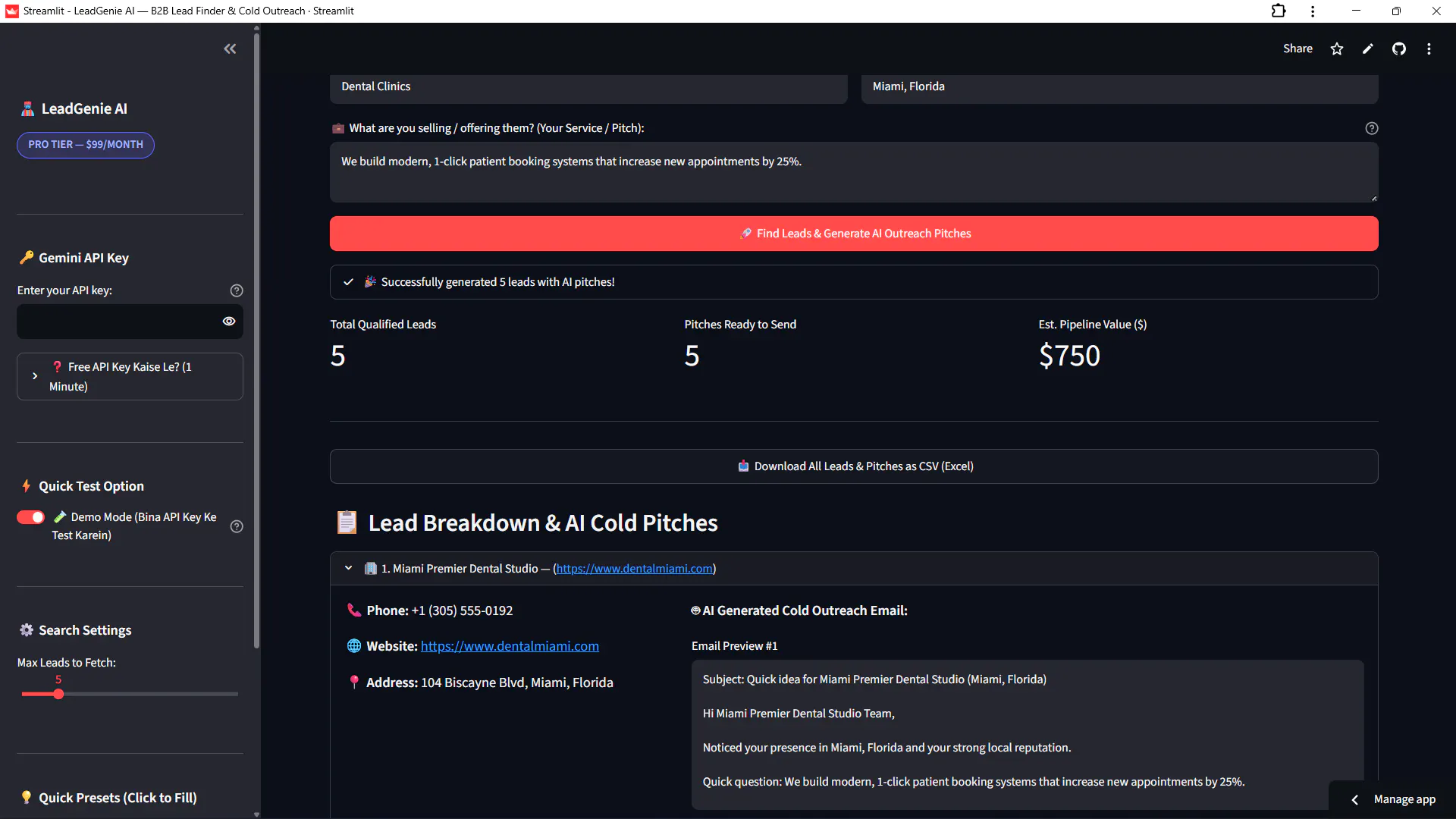The height and width of the screenshot is (819, 1456).
Task: Open the Website dentalmiami.com link
Action: [510, 646]
